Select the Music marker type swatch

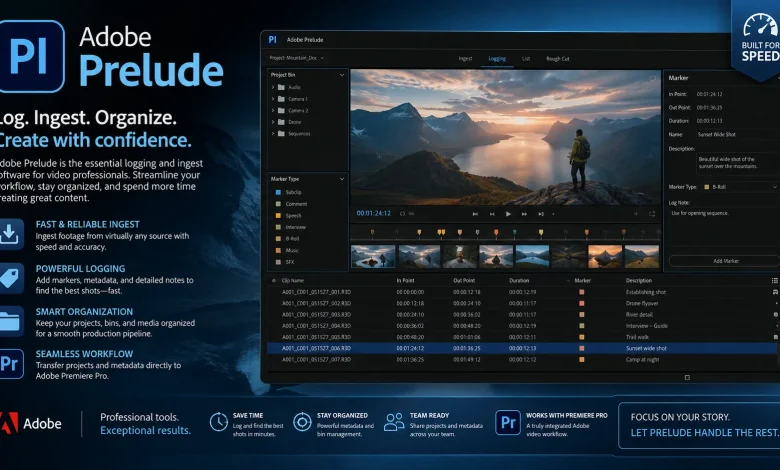tap(278, 250)
